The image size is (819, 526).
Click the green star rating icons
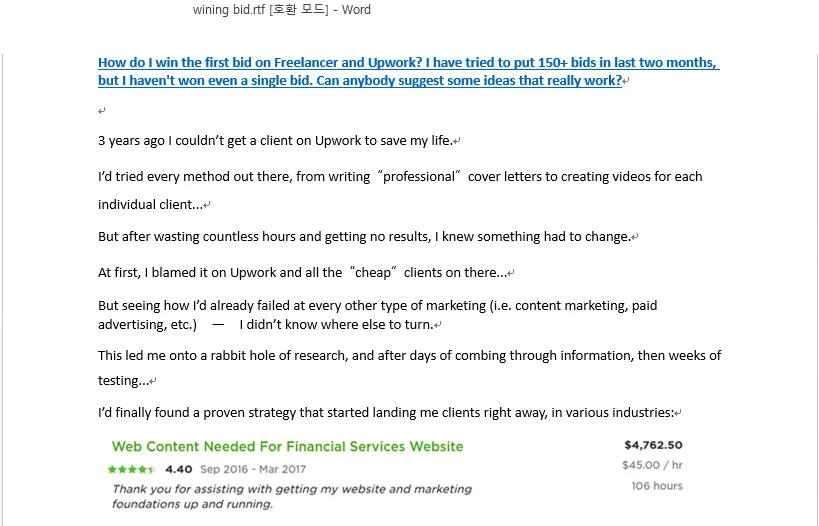click(131, 469)
